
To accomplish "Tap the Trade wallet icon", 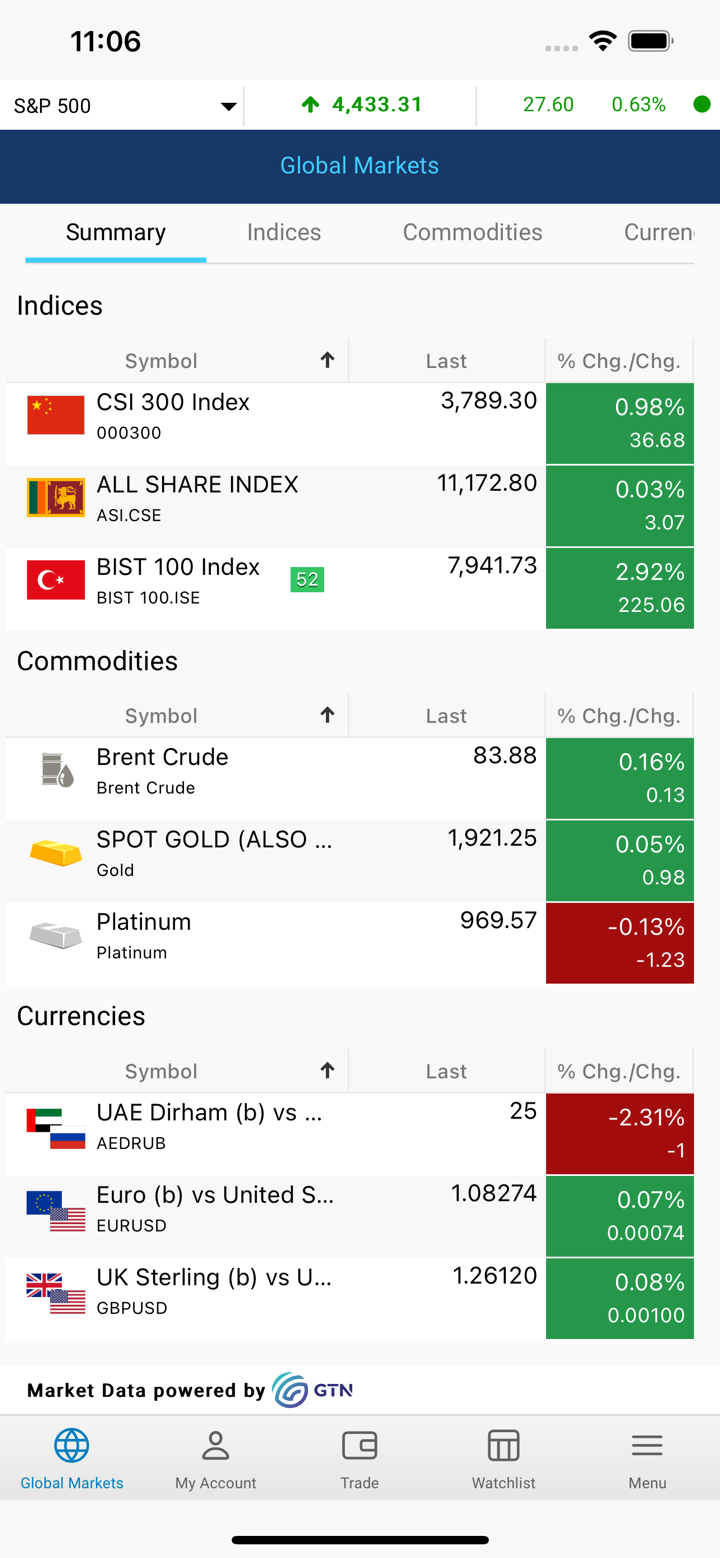I will coord(359,1446).
